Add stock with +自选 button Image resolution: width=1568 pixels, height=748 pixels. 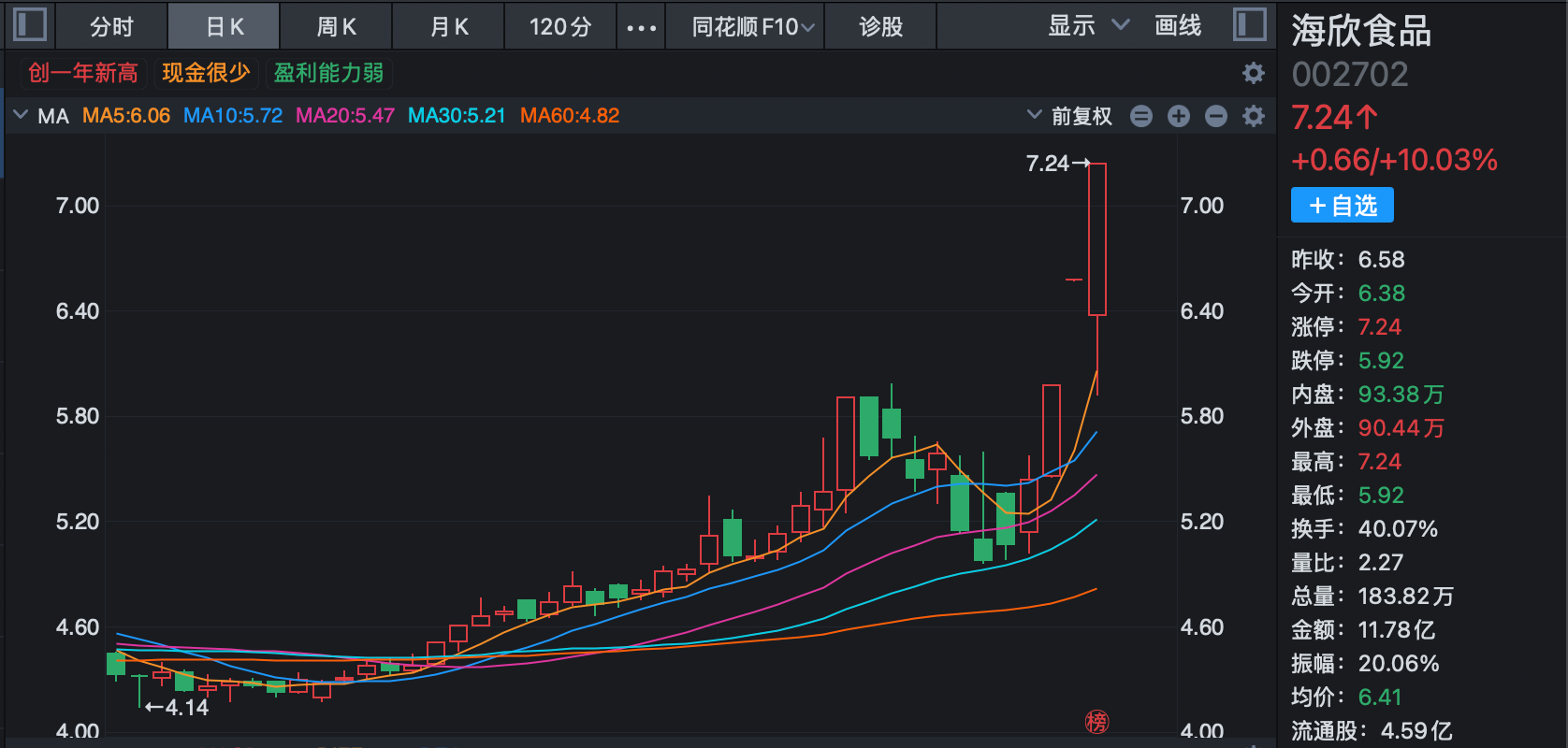pyautogui.click(x=1343, y=205)
